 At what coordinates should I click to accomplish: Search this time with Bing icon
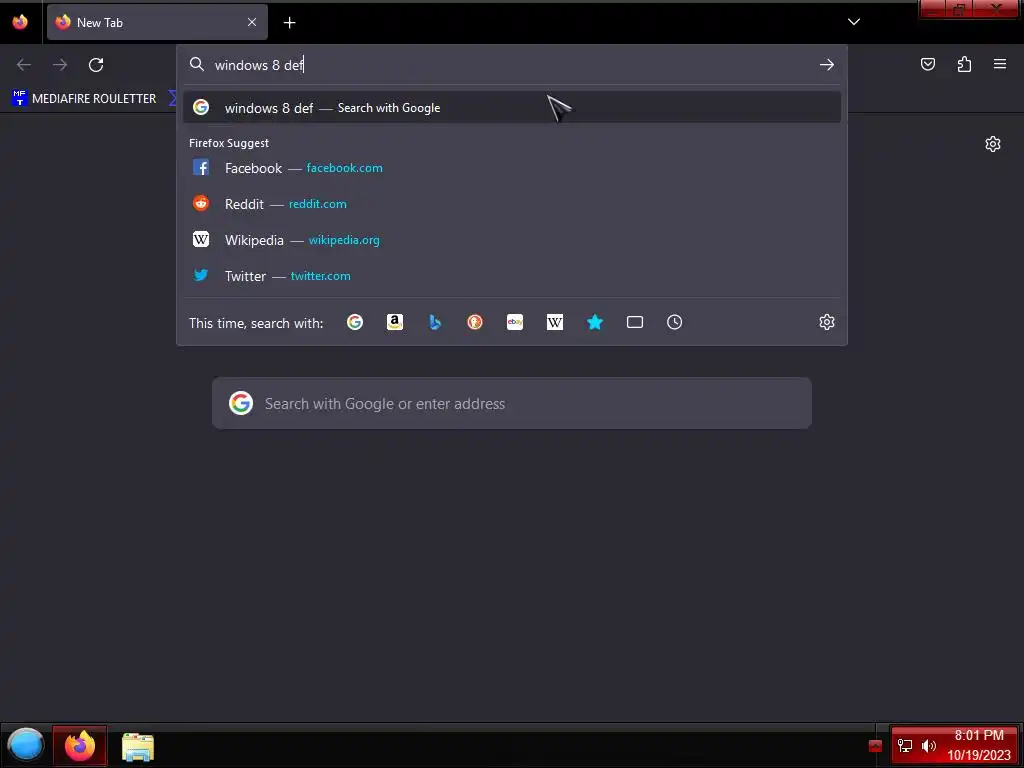pyautogui.click(x=435, y=322)
